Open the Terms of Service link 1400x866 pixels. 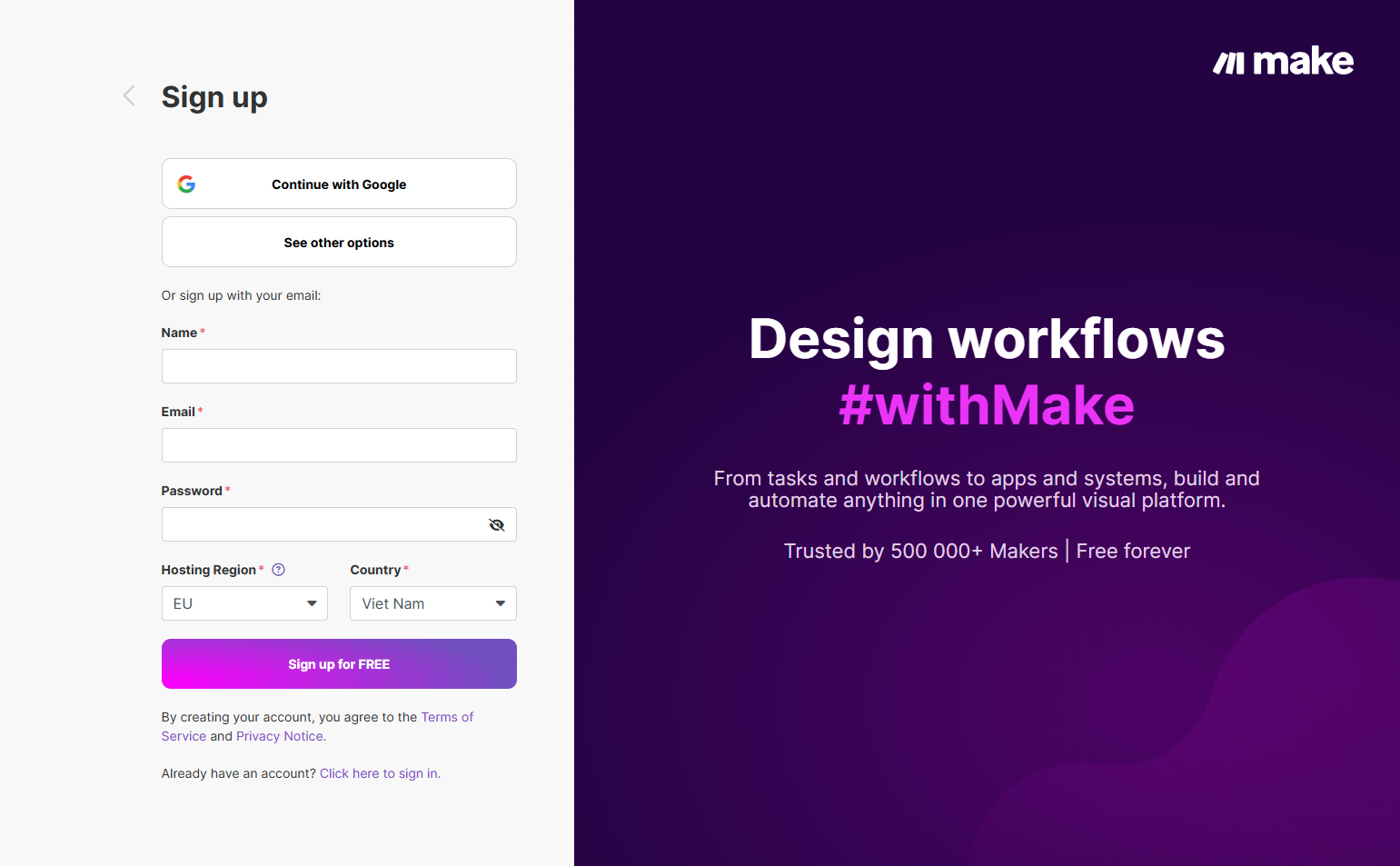[x=447, y=716]
